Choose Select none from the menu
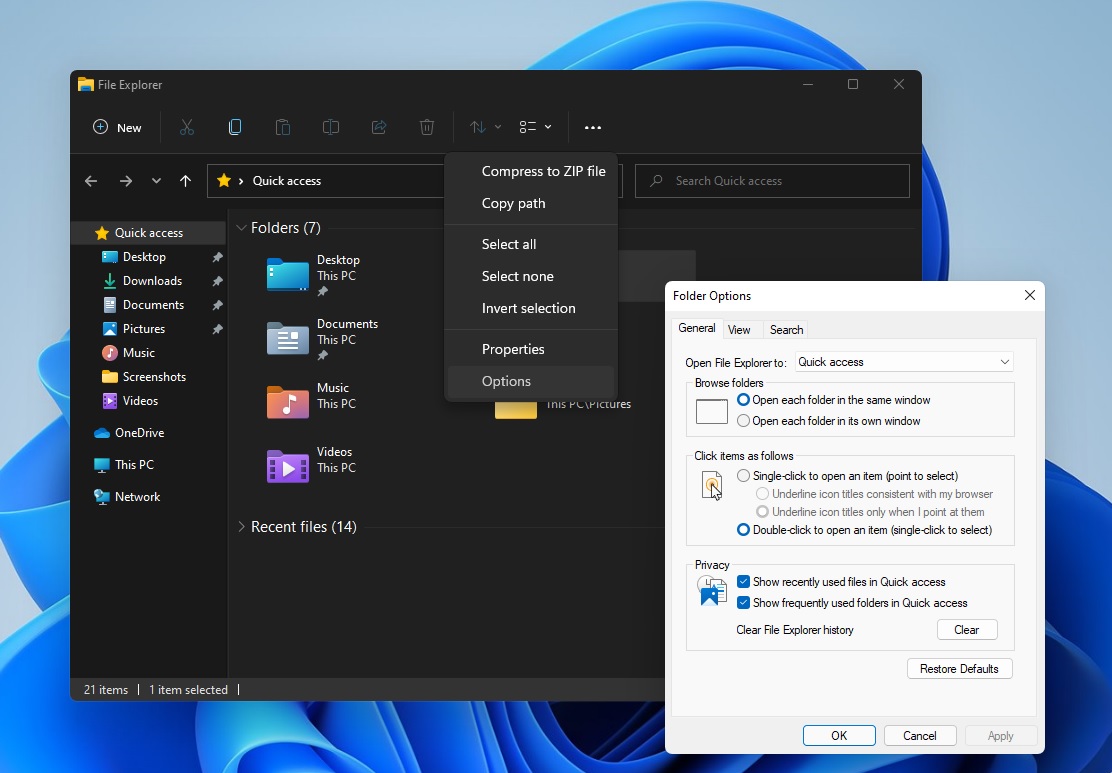The width and height of the screenshot is (1112, 773). pyautogui.click(x=531, y=277)
